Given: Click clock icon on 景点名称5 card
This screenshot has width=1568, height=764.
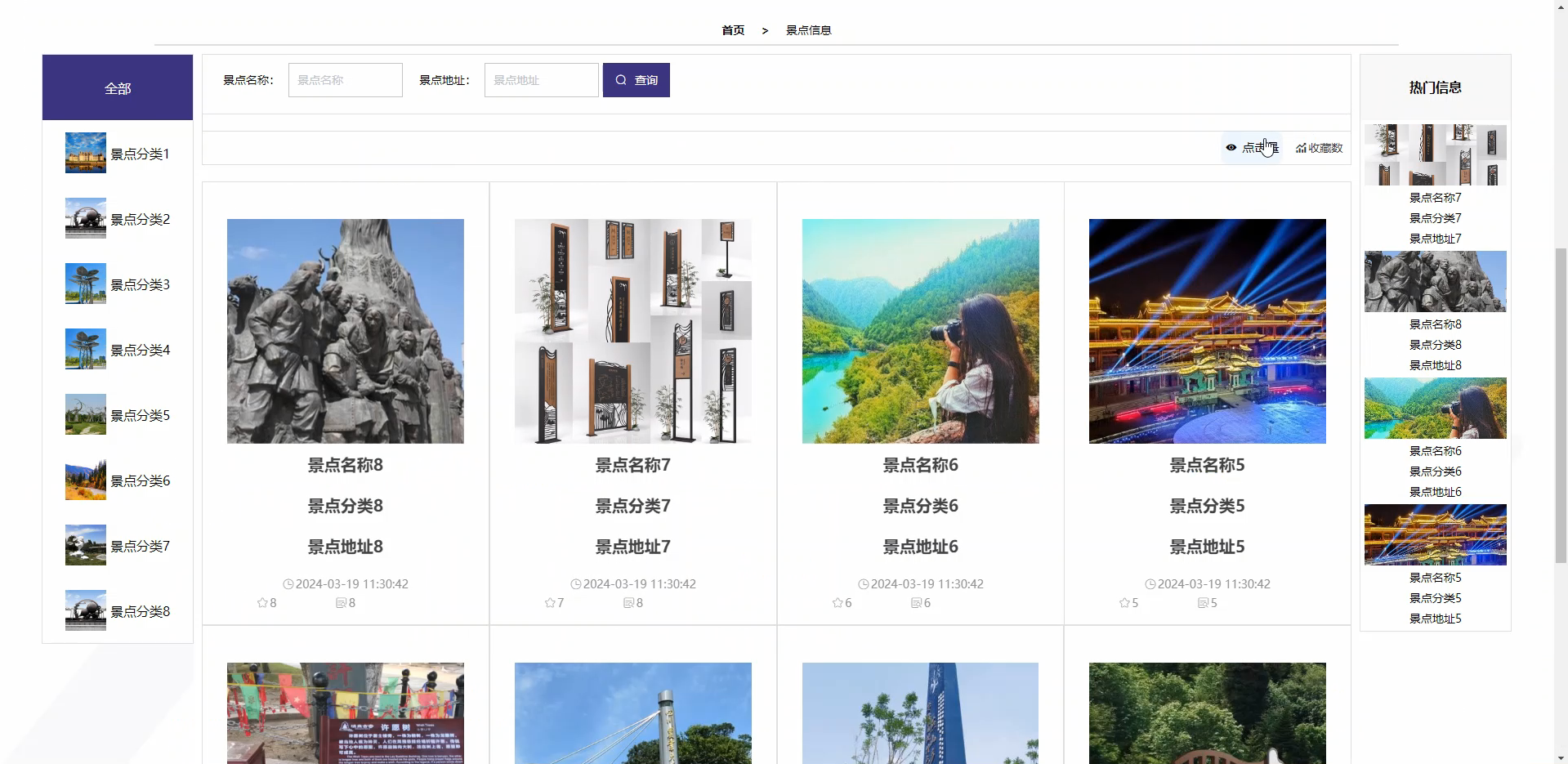Looking at the screenshot, I should pyautogui.click(x=1150, y=584).
